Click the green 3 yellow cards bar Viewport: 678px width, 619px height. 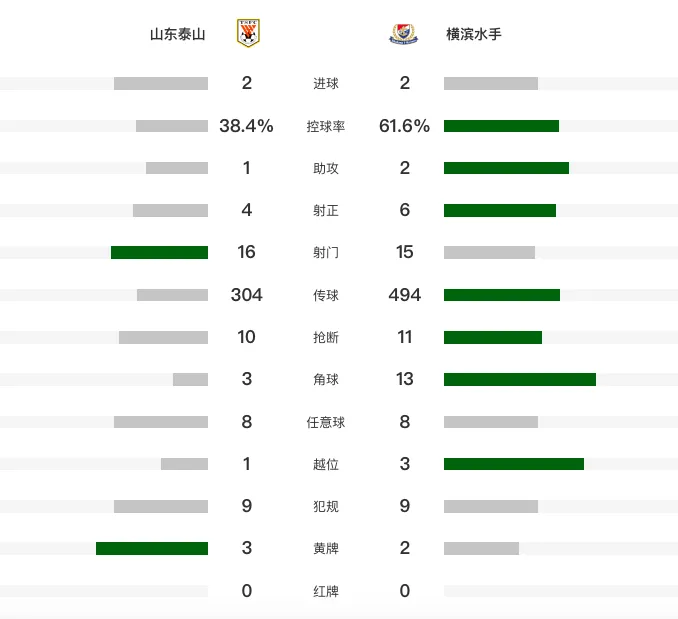coord(152,549)
